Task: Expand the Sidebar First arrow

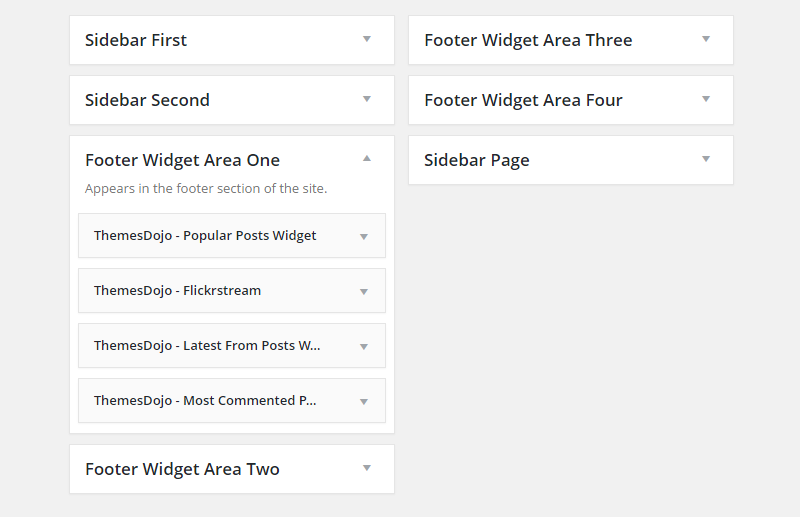Action: (x=367, y=39)
